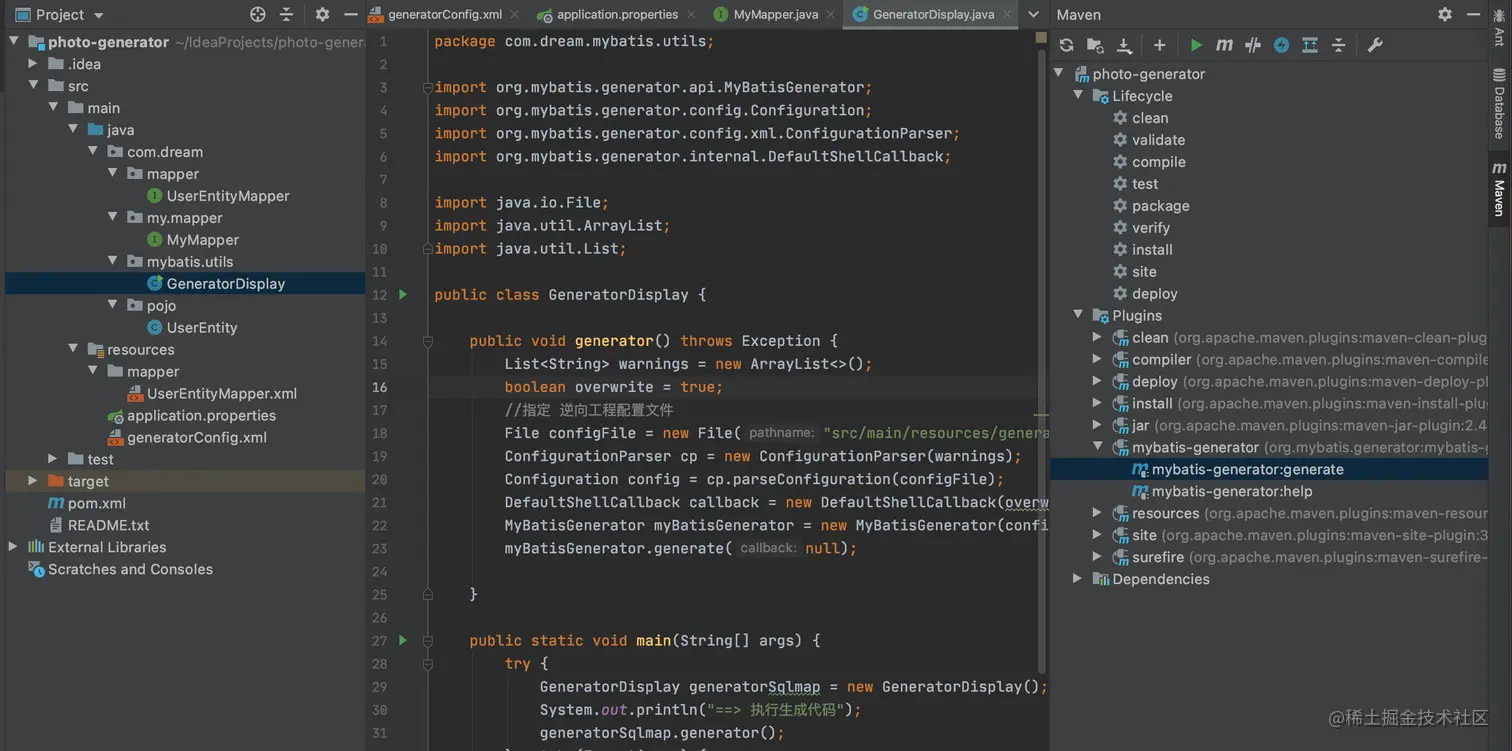Open Execute Maven Goal dialog
1512x751 pixels.
[1224, 45]
